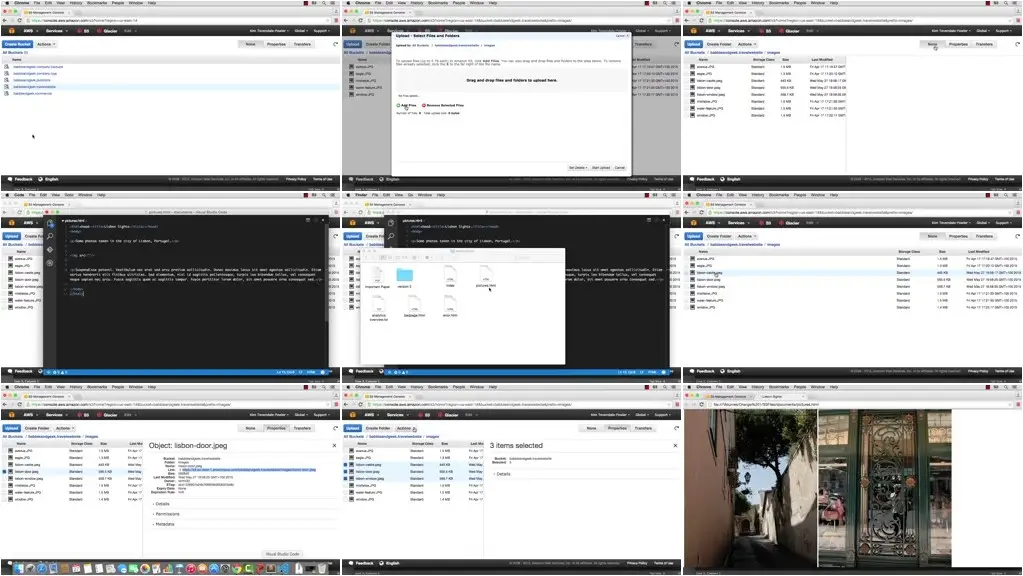Click bucket icon of first bucket row

coord(7,67)
